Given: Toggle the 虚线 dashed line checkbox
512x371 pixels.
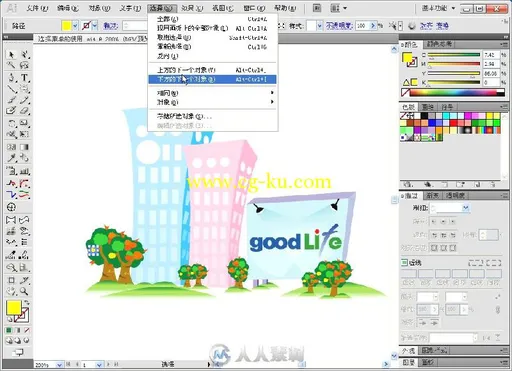Looking at the screenshot, I should (404, 263).
